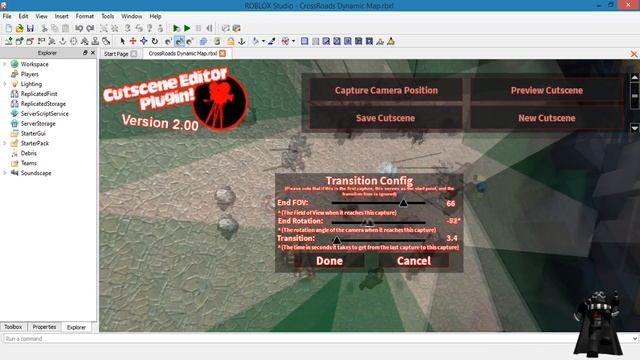640x360 pixels.
Task: Click the Material dropper tool icon
Action: click(x=271, y=41)
